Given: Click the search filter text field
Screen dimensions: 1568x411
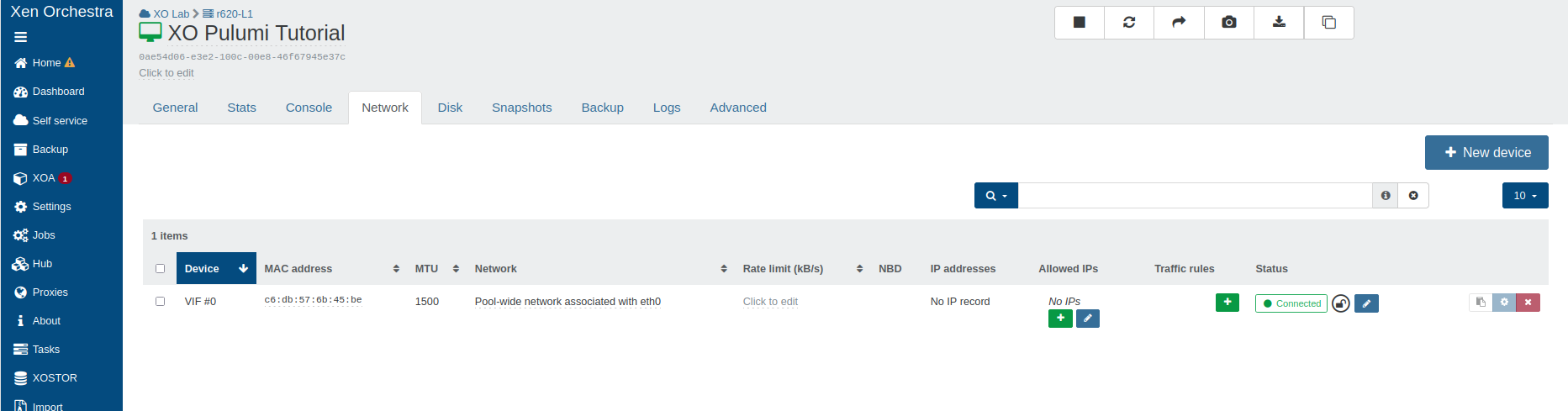Looking at the screenshot, I should [x=1194, y=196].
